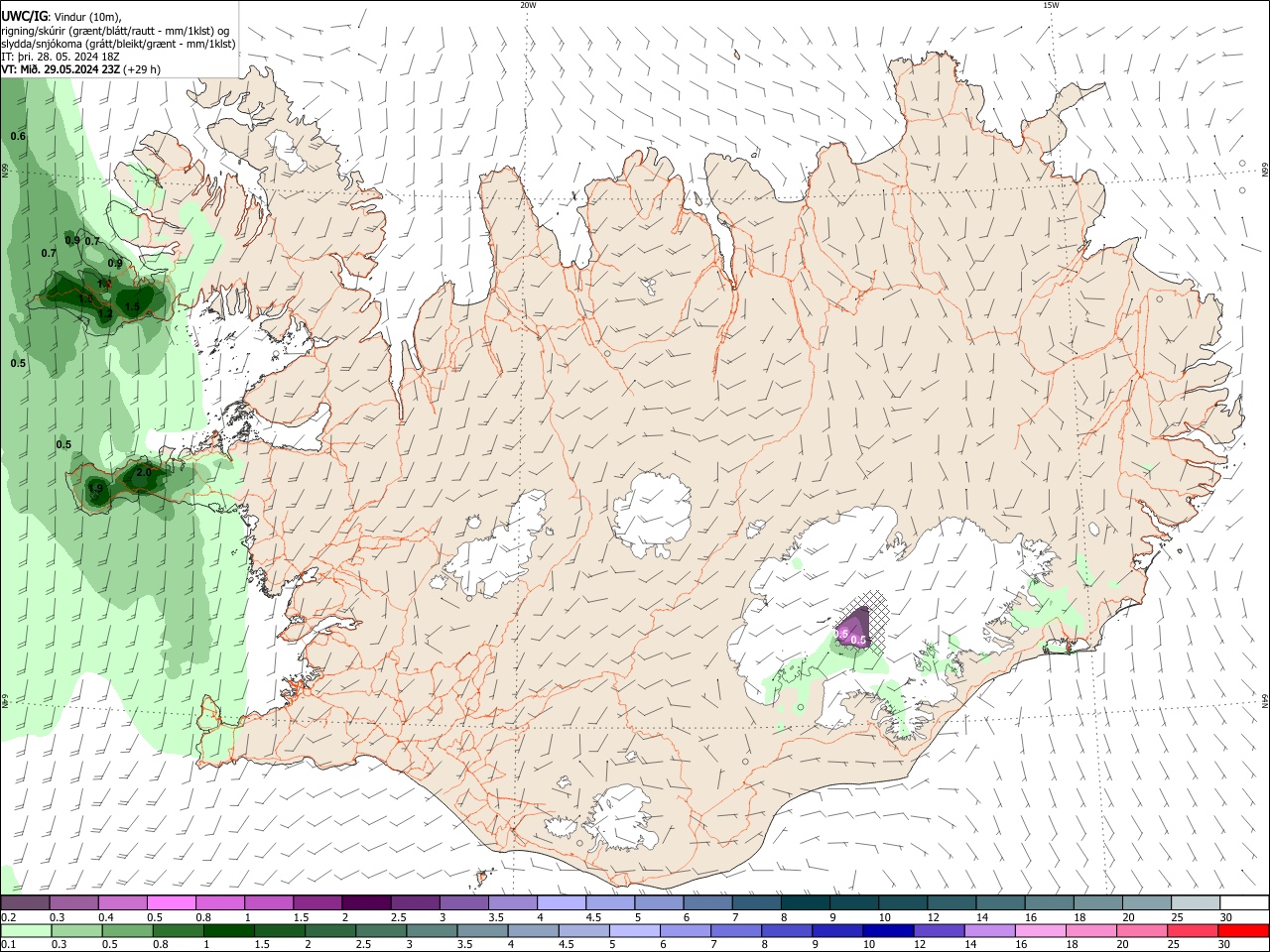Click the 0.6 rain value near top-left edge

[18, 136]
